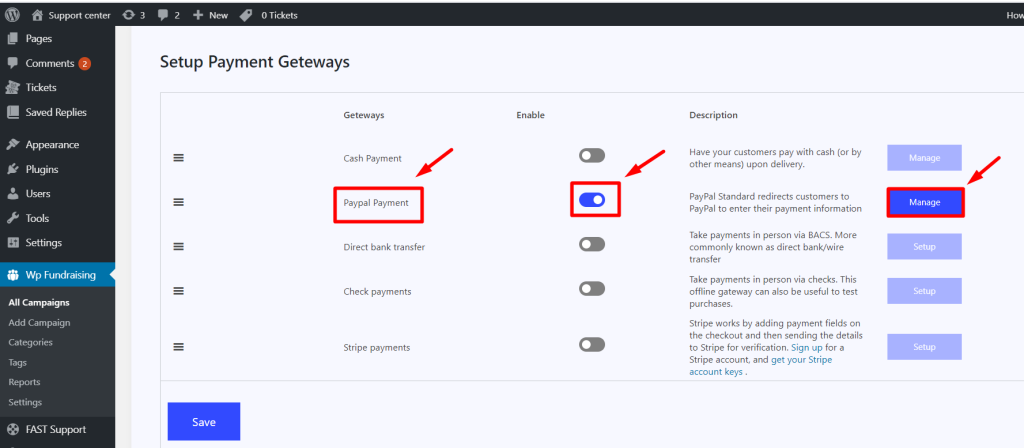Open Wp Fundraising Settings submenu
The width and height of the screenshot is (1024, 448).
click(x=25, y=402)
